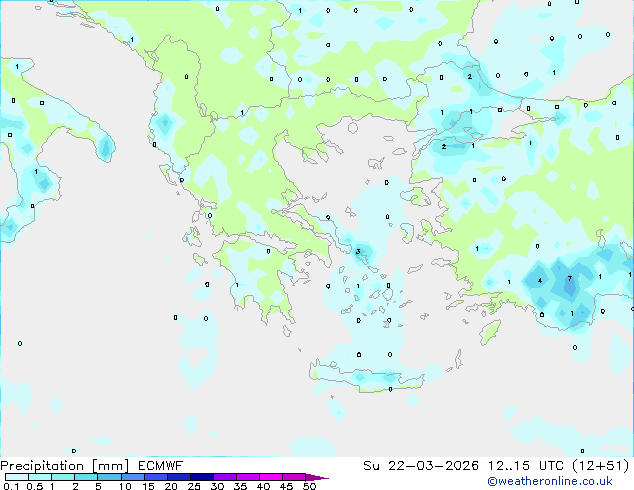Click the precipitation value '4' on the map

(540, 280)
